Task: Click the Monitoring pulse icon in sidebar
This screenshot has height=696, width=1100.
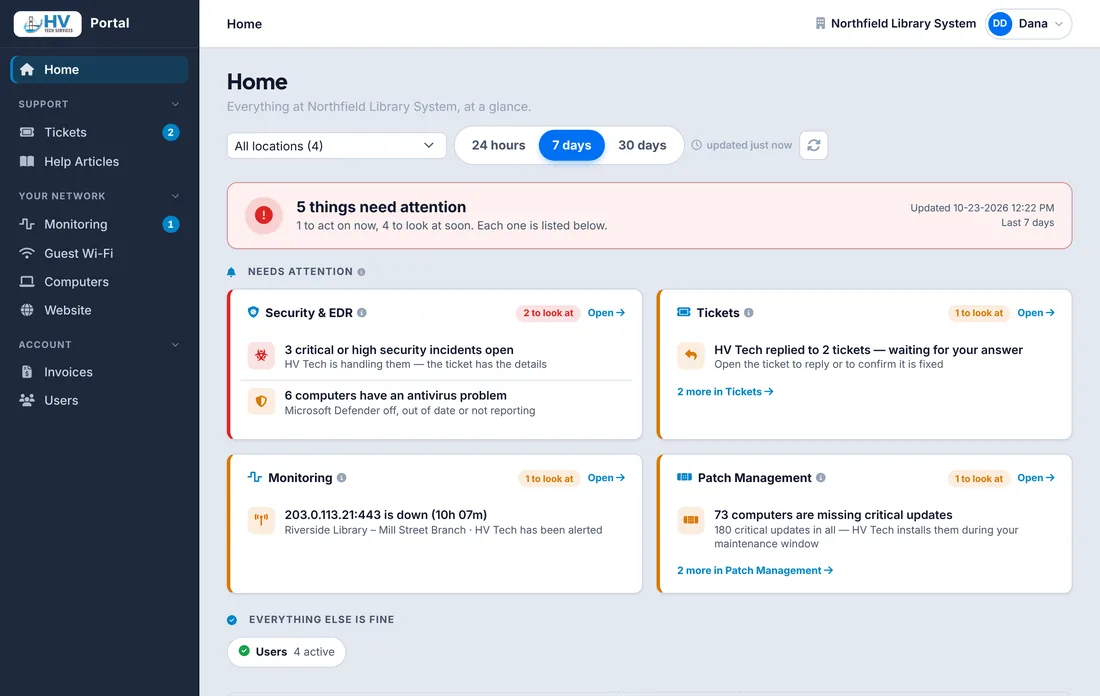Action: (x=27, y=224)
